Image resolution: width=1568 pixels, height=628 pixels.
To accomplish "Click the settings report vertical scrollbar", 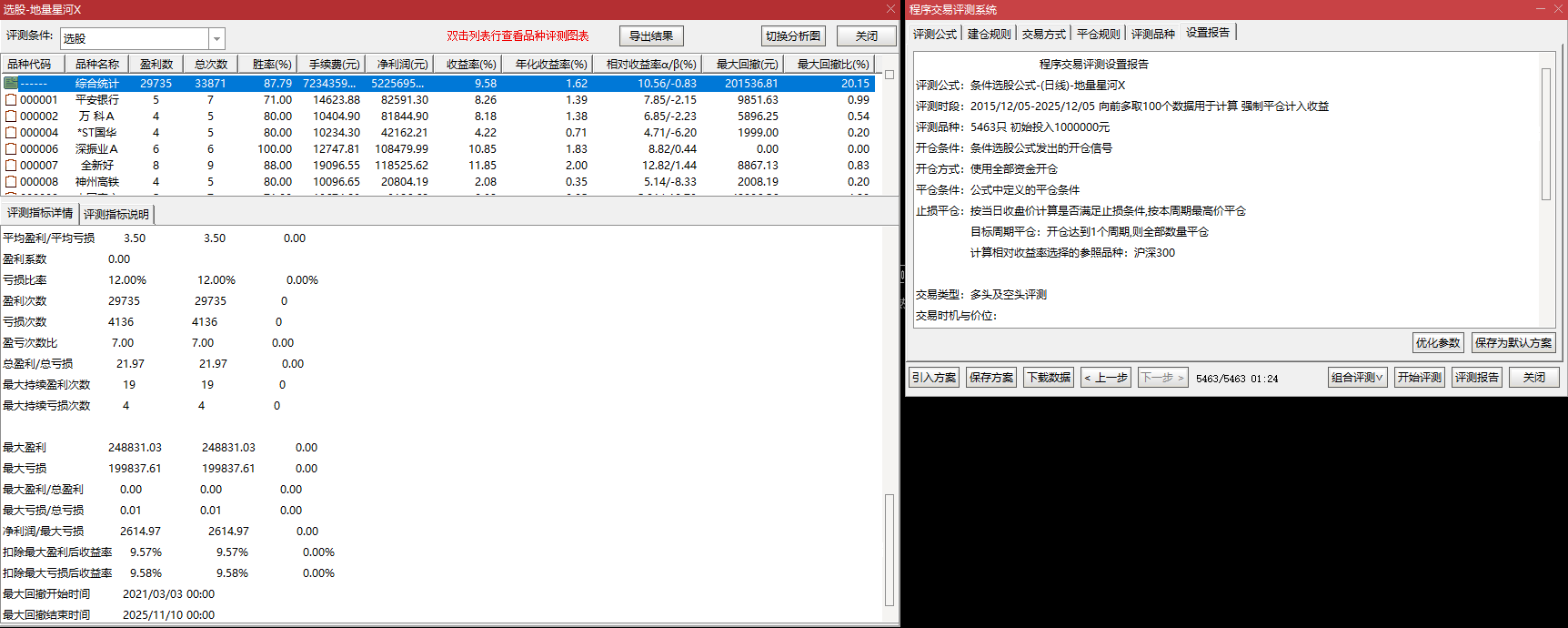I will (x=1545, y=133).
